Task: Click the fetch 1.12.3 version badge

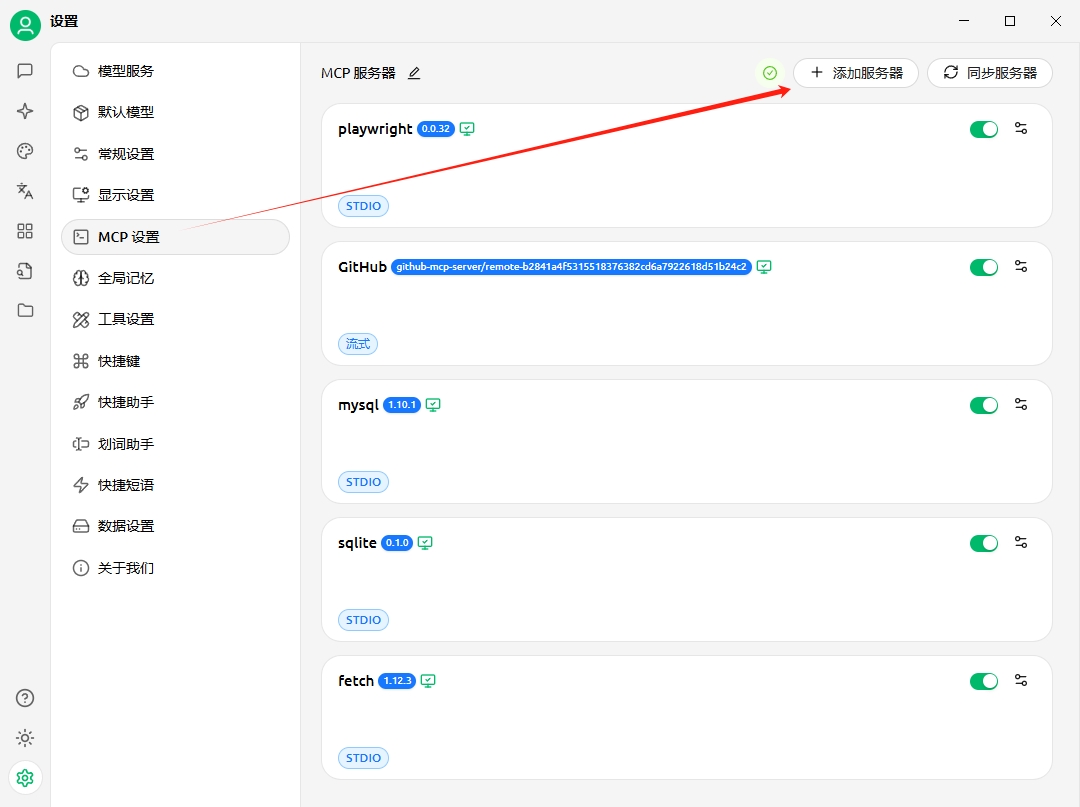Action: click(x=397, y=681)
